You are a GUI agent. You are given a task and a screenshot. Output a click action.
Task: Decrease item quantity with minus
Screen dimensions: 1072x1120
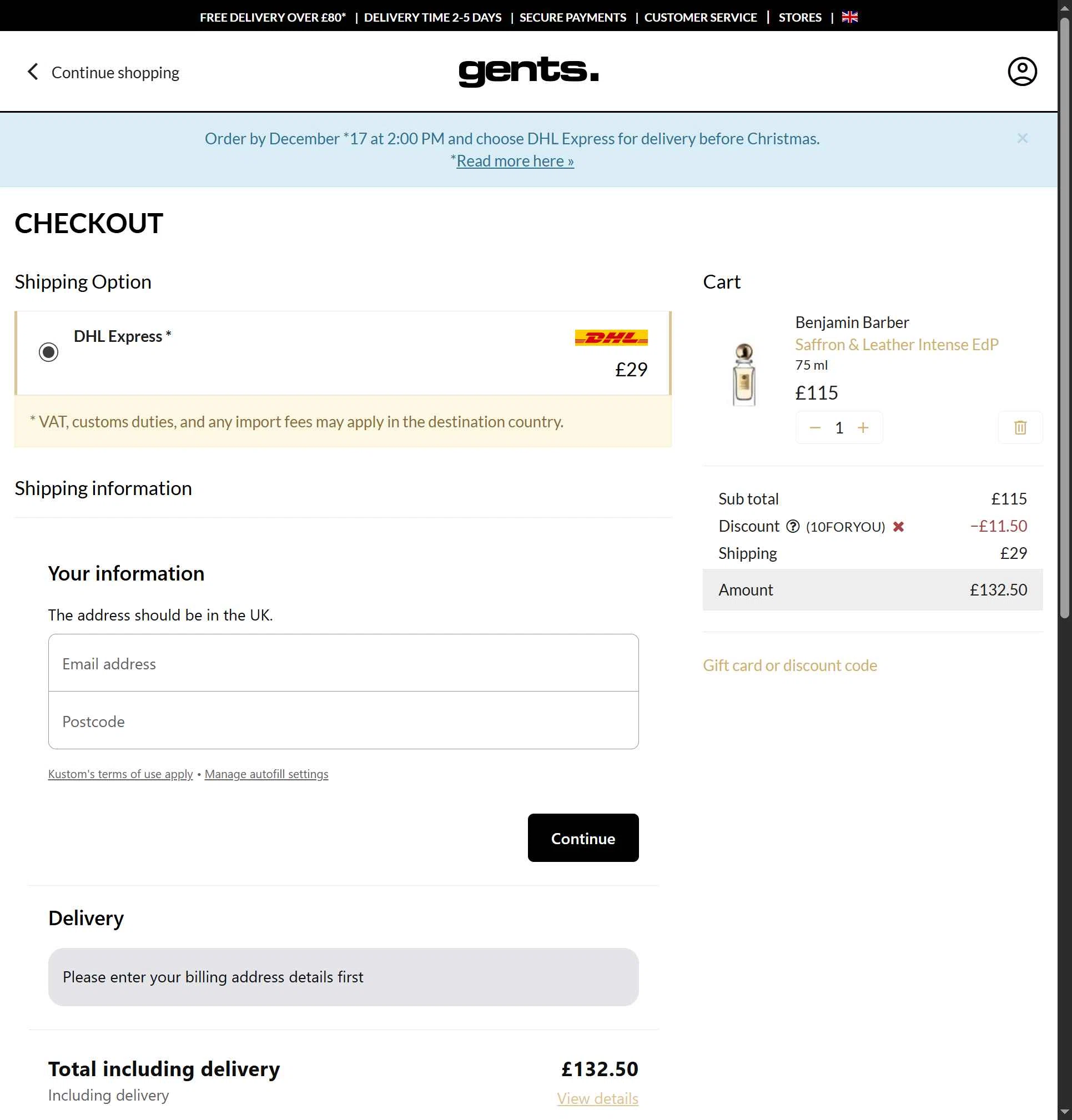tap(815, 427)
